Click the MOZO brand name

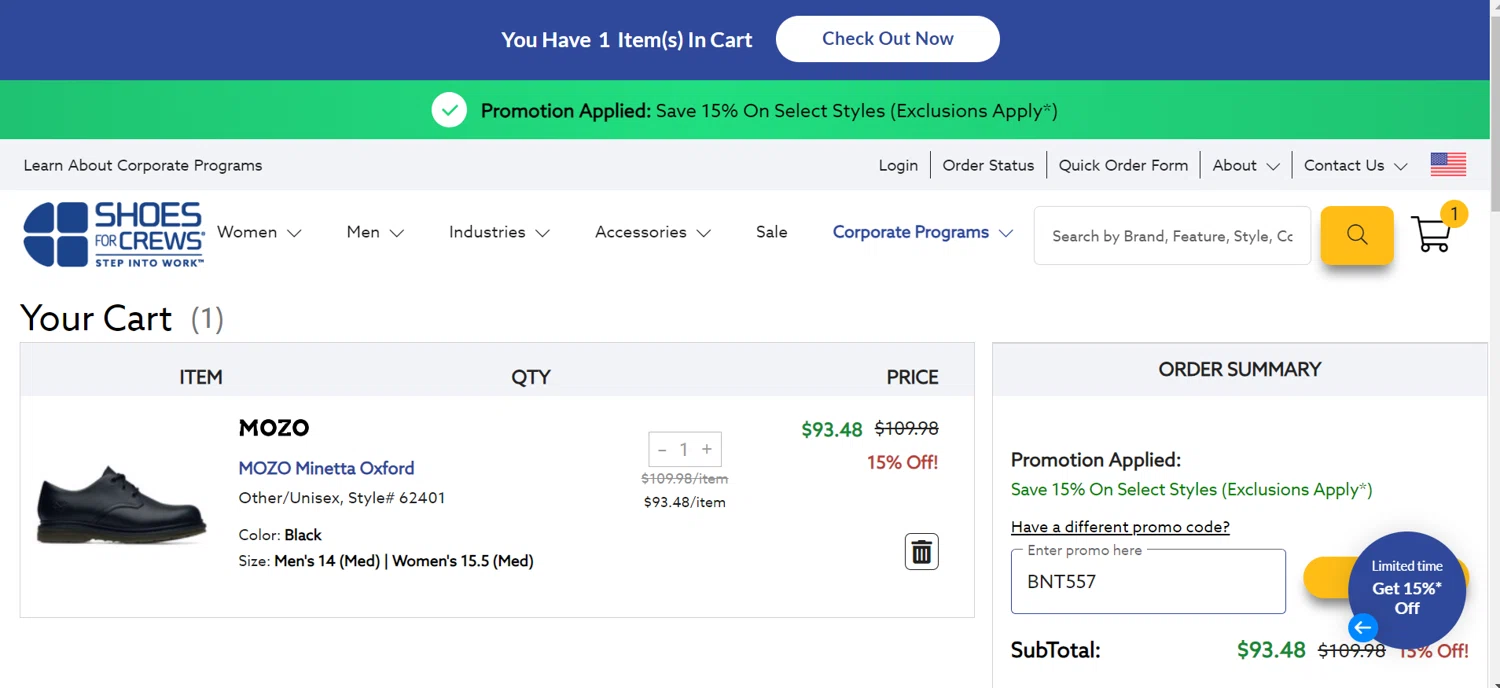tap(274, 428)
